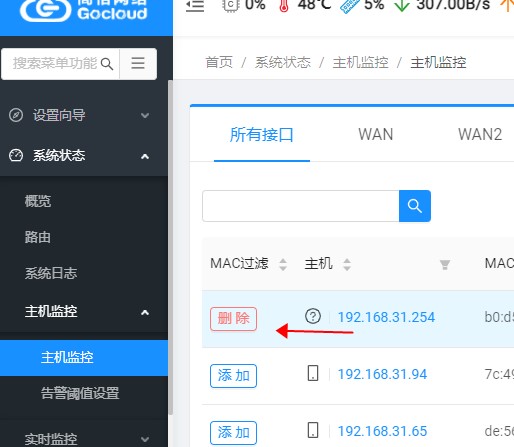Switch to the WAN tab
Image resolution: width=514 pixels, height=447 pixels.
click(x=376, y=135)
